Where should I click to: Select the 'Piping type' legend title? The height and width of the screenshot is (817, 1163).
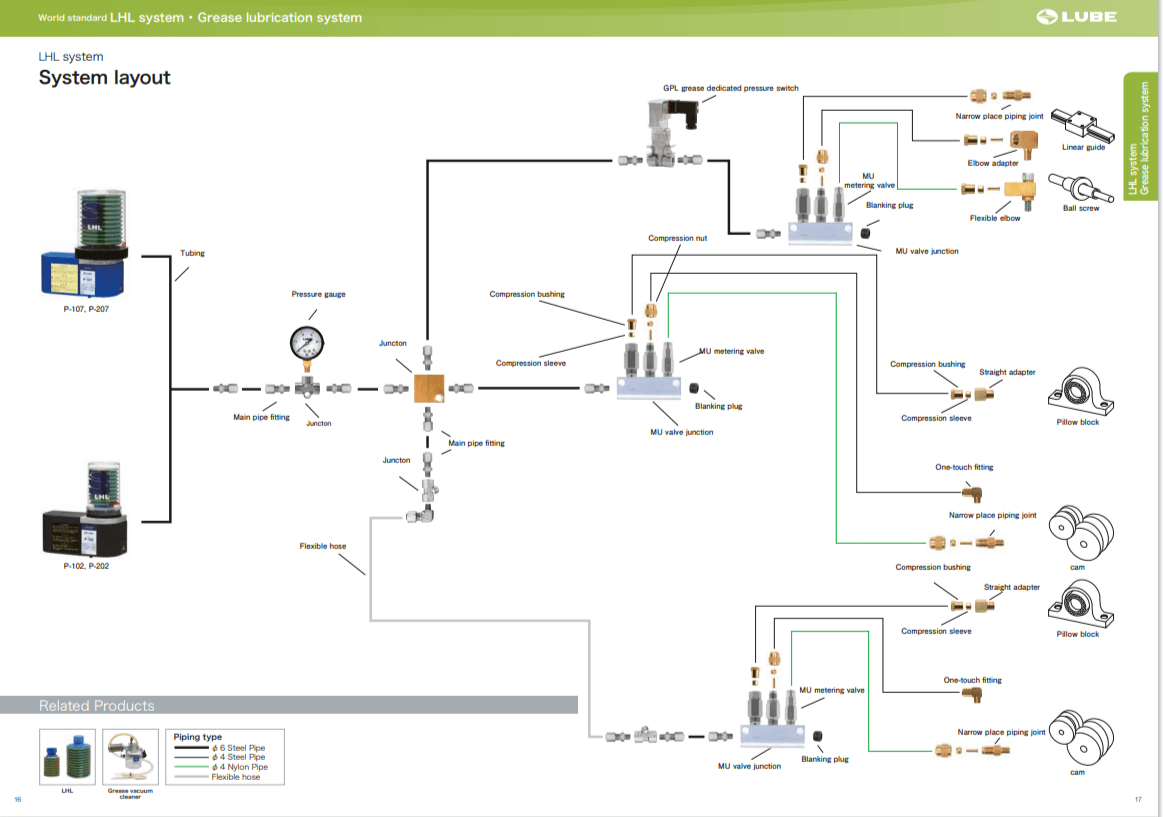197,737
